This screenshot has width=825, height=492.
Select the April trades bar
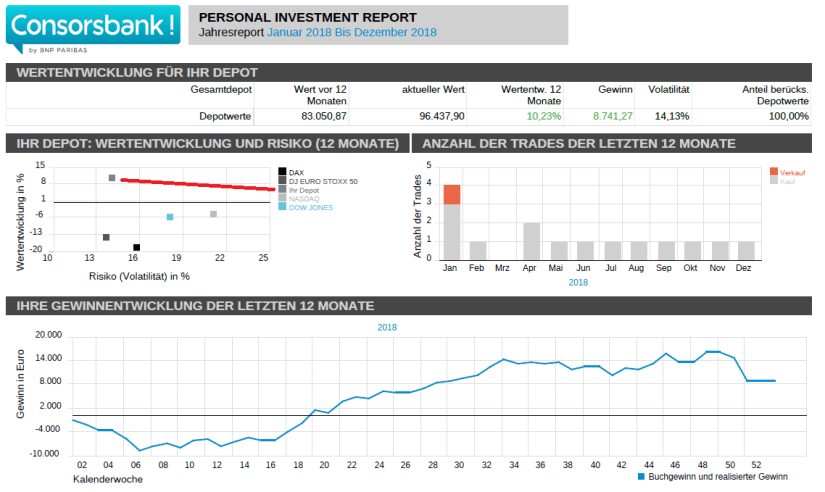(531, 240)
